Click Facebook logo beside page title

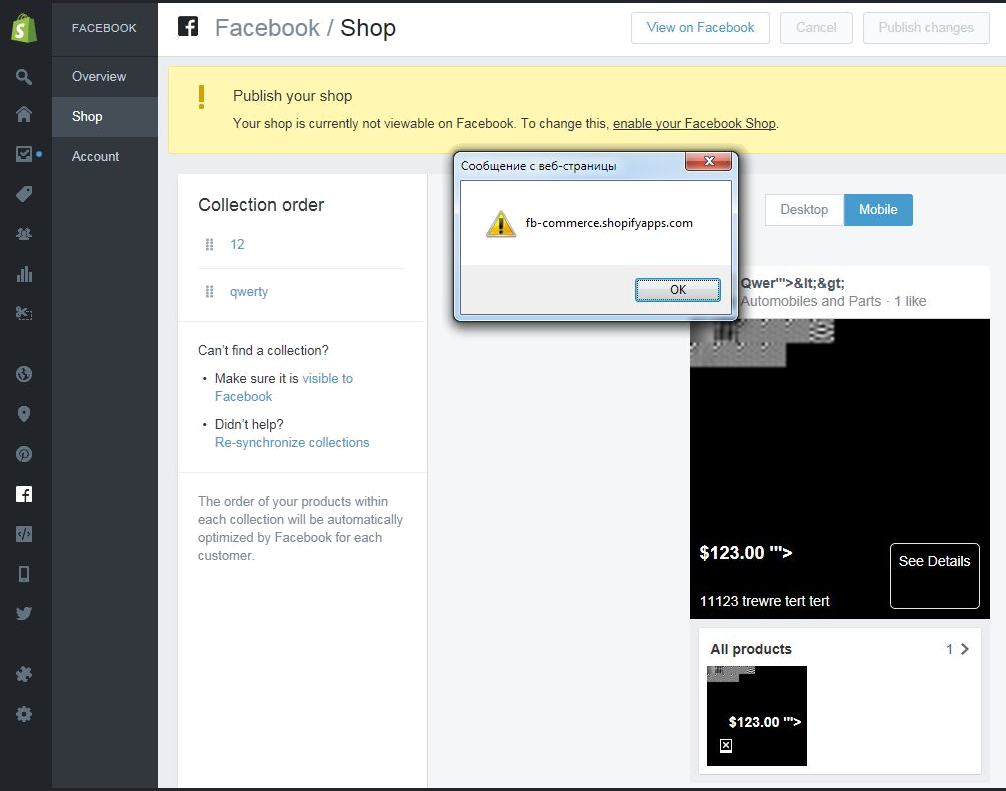click(x=188, y=27)
